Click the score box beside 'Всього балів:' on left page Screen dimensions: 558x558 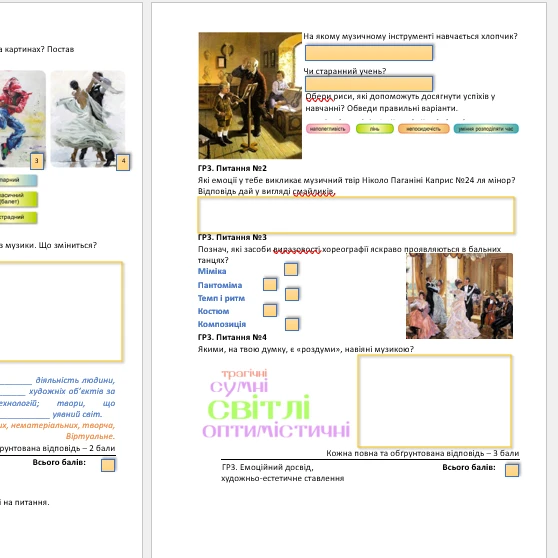(108, 465)
